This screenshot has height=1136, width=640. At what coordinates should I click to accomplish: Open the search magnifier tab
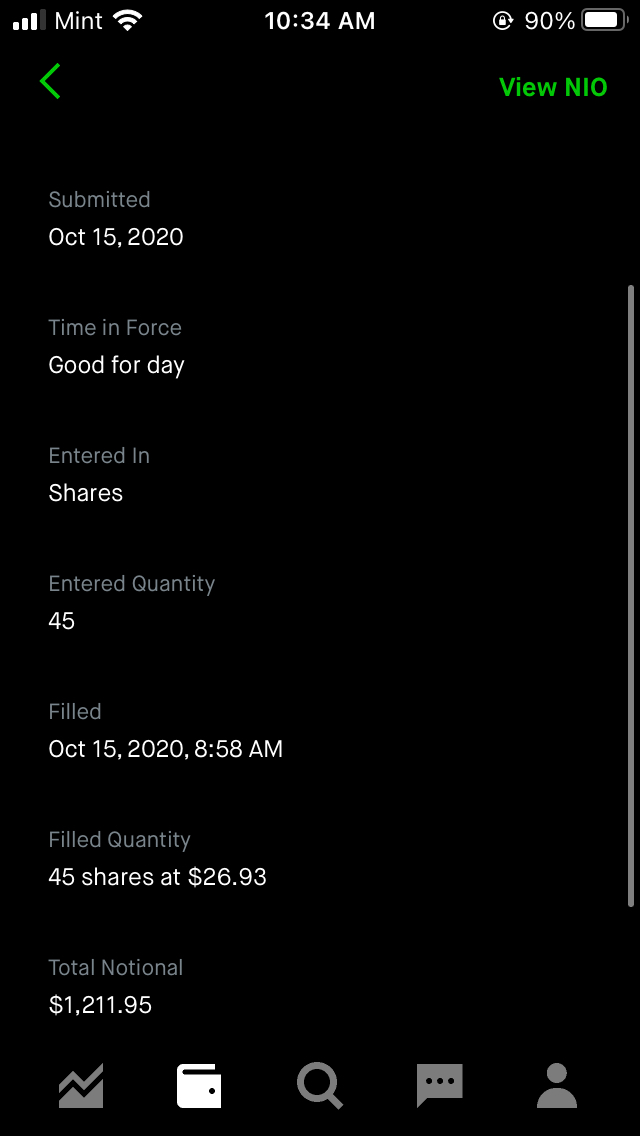pyautogui.click(x=320, y=1085)
